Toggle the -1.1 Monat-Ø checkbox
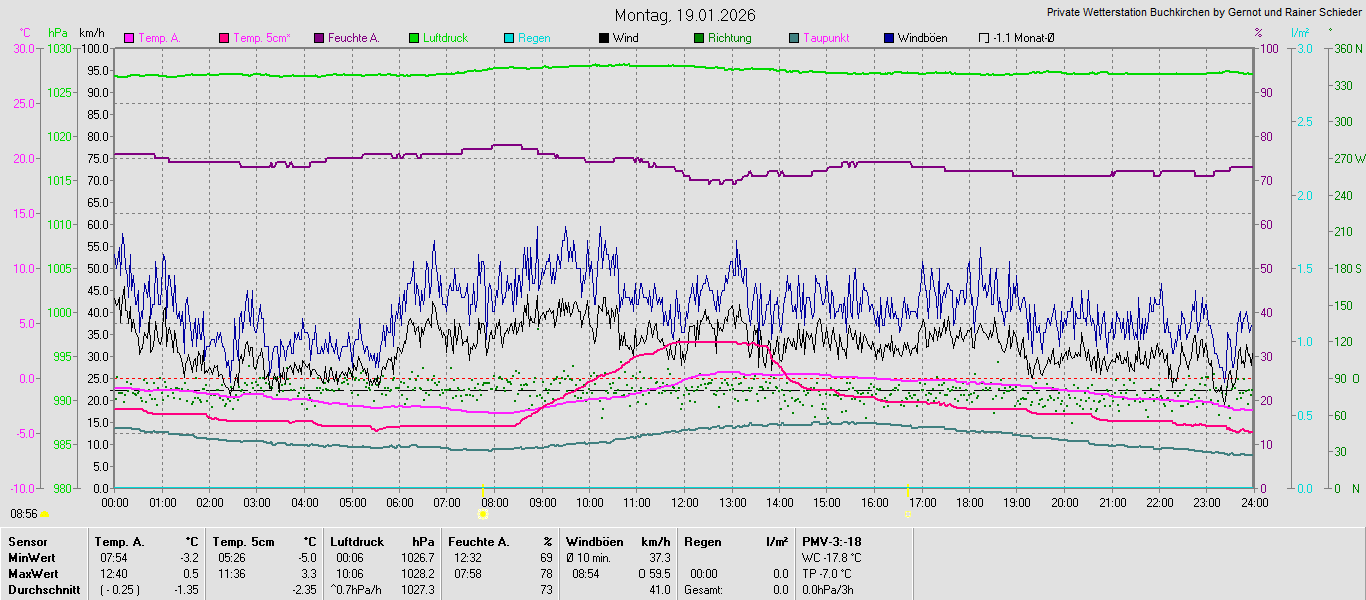The width and height of the screenshot is (1366, 600). (984, 38)
